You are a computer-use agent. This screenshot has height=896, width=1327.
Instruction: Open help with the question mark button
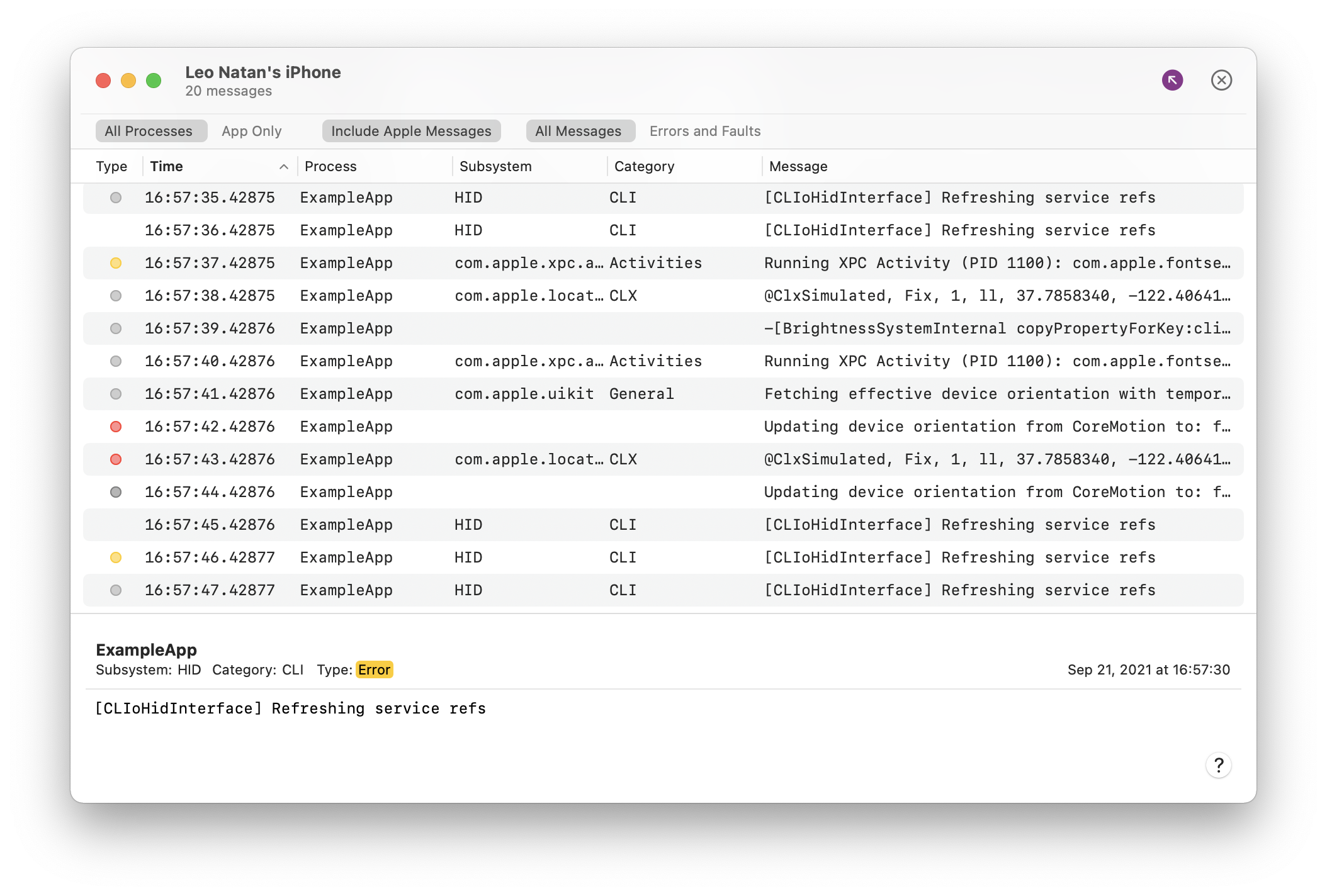tap(1219, 765)
